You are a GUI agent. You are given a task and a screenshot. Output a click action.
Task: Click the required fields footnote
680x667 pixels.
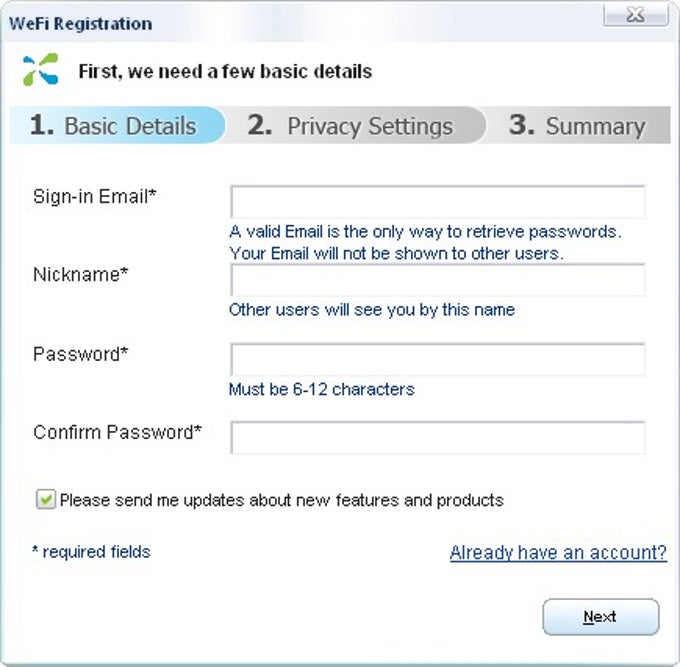[x=92, y=552]
